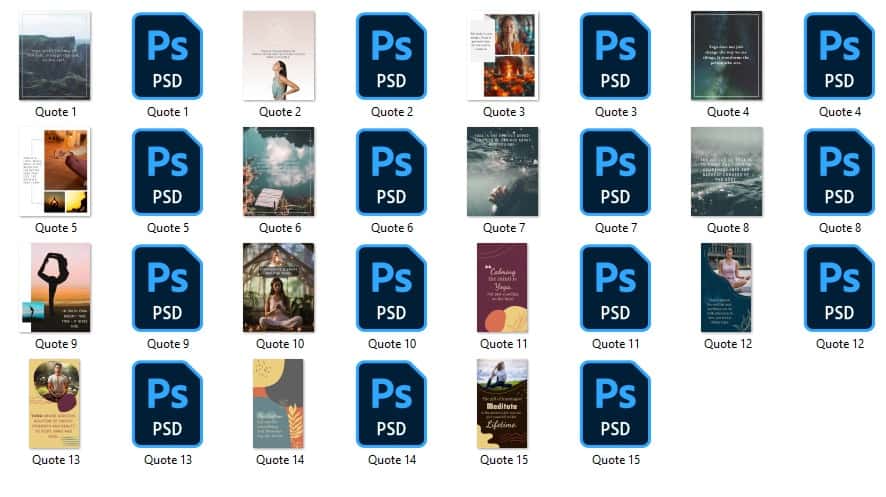Click the Quote 7 Photoshop file icon
Image resolution: width=886 pixels, height=497 pixels.
coord(615,171)
